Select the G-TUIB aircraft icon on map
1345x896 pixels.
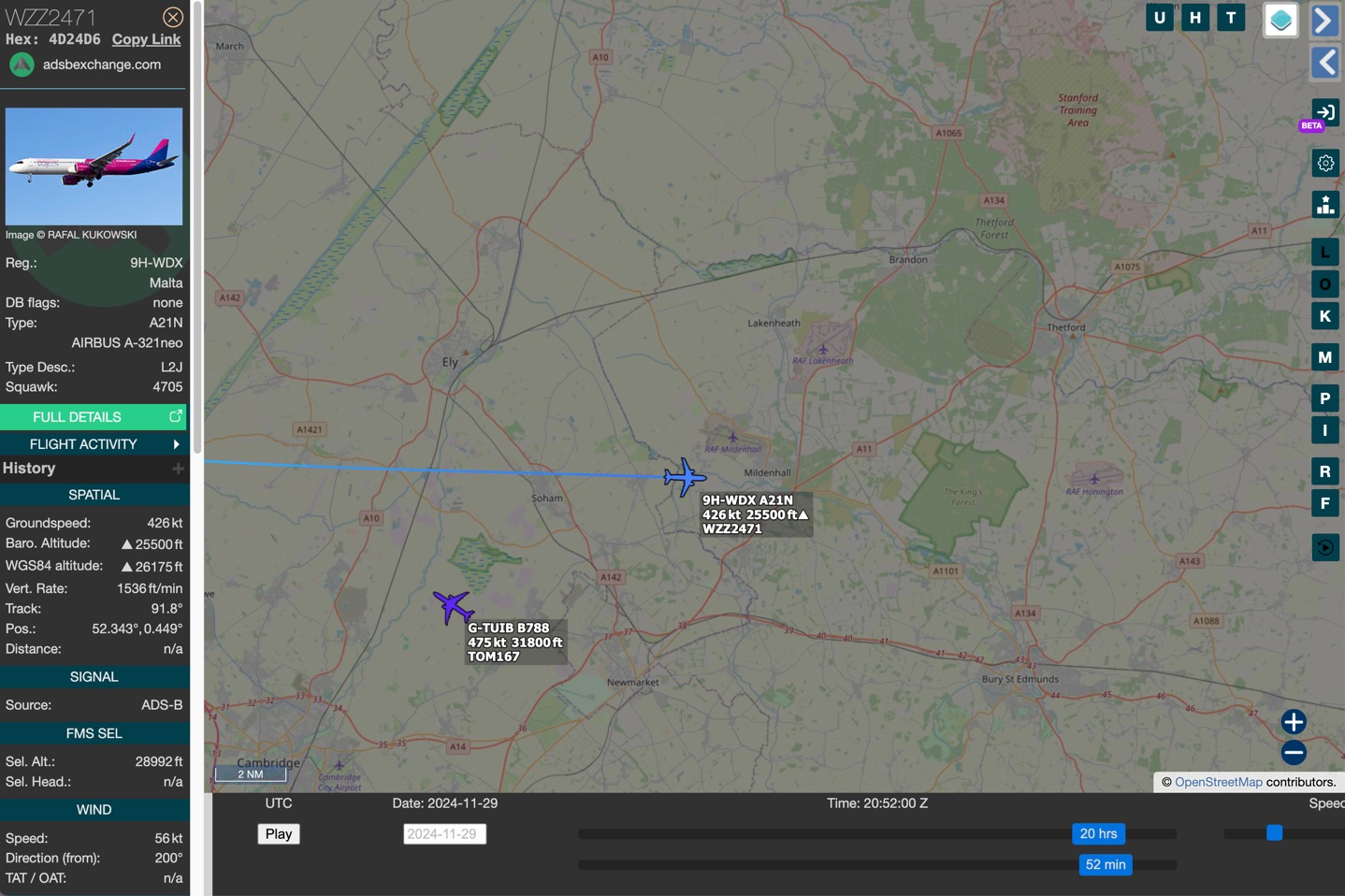click(454, 606)
